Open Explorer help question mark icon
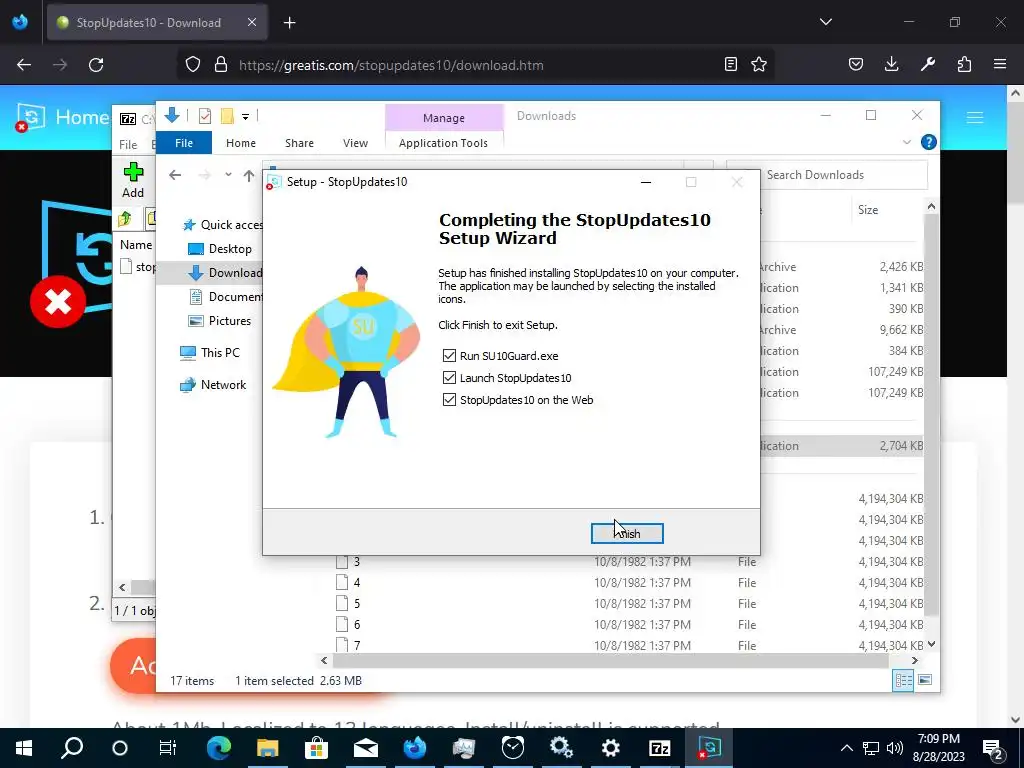 coord(928,142)
